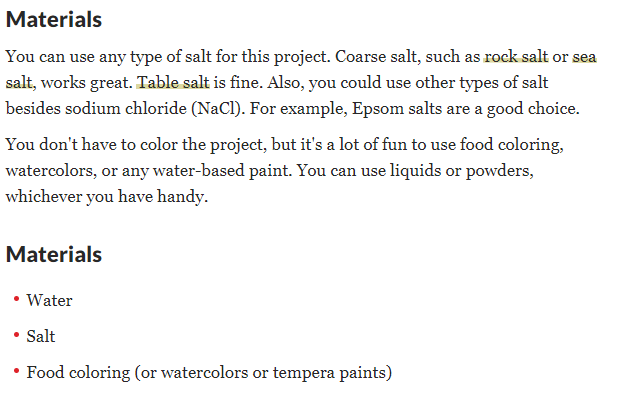
Task: Open the 'Table salt' link
Action: (173, 82)
